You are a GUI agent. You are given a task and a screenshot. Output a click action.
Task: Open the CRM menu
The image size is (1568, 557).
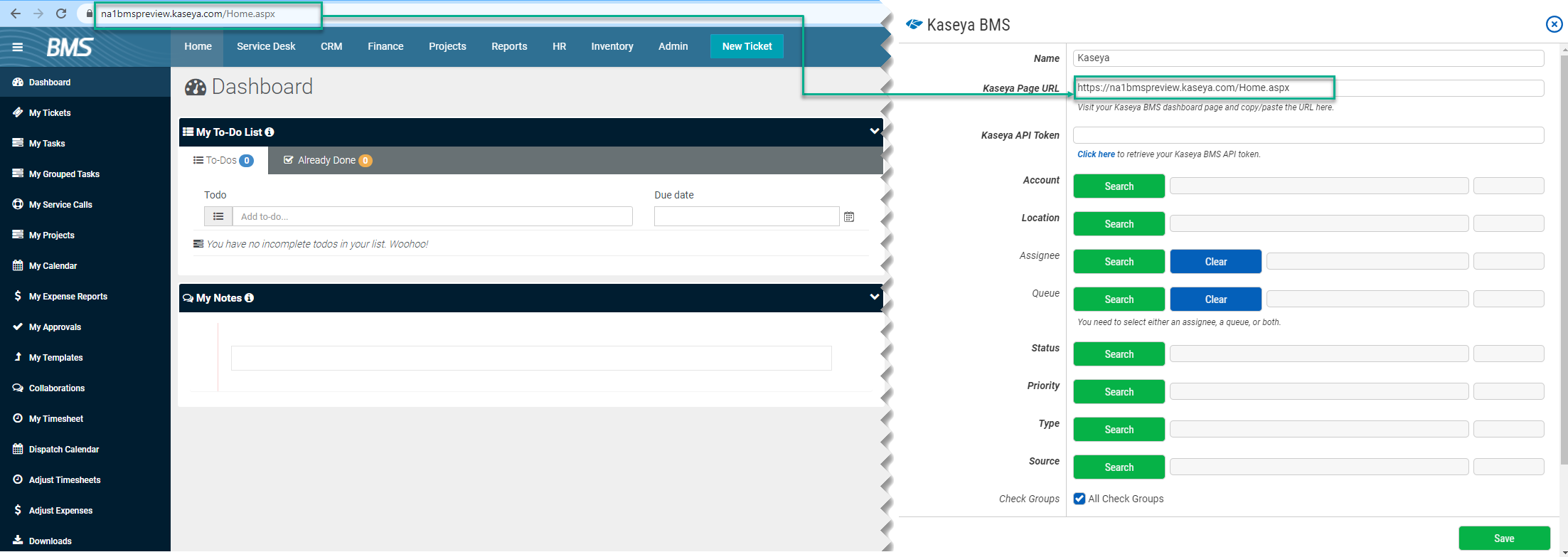[x=331, y=46]
